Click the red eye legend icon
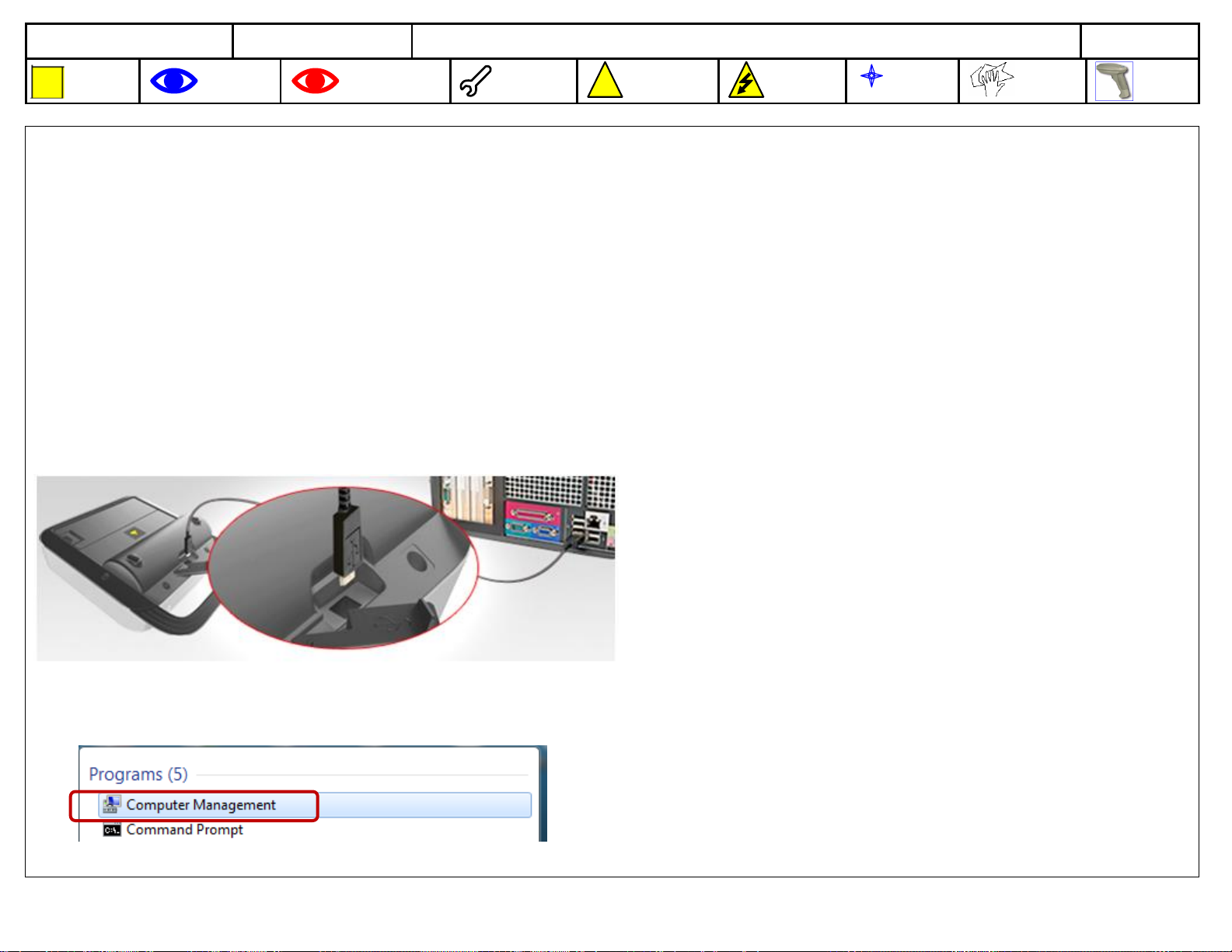The width and height of the screenshot is (1232, 952). (x=316, y=81)
